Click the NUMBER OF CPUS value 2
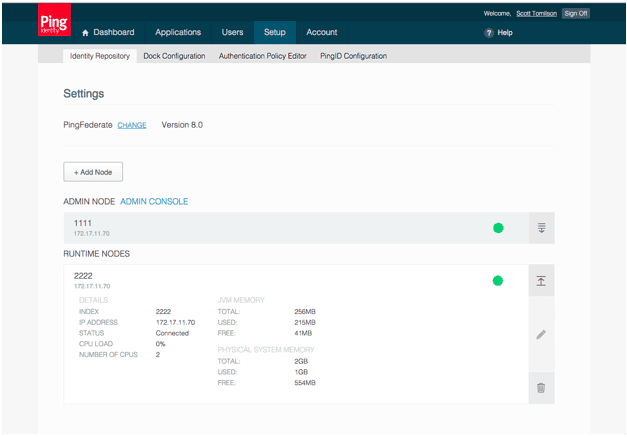The image size is (627, 437). (x=158, y=355)
